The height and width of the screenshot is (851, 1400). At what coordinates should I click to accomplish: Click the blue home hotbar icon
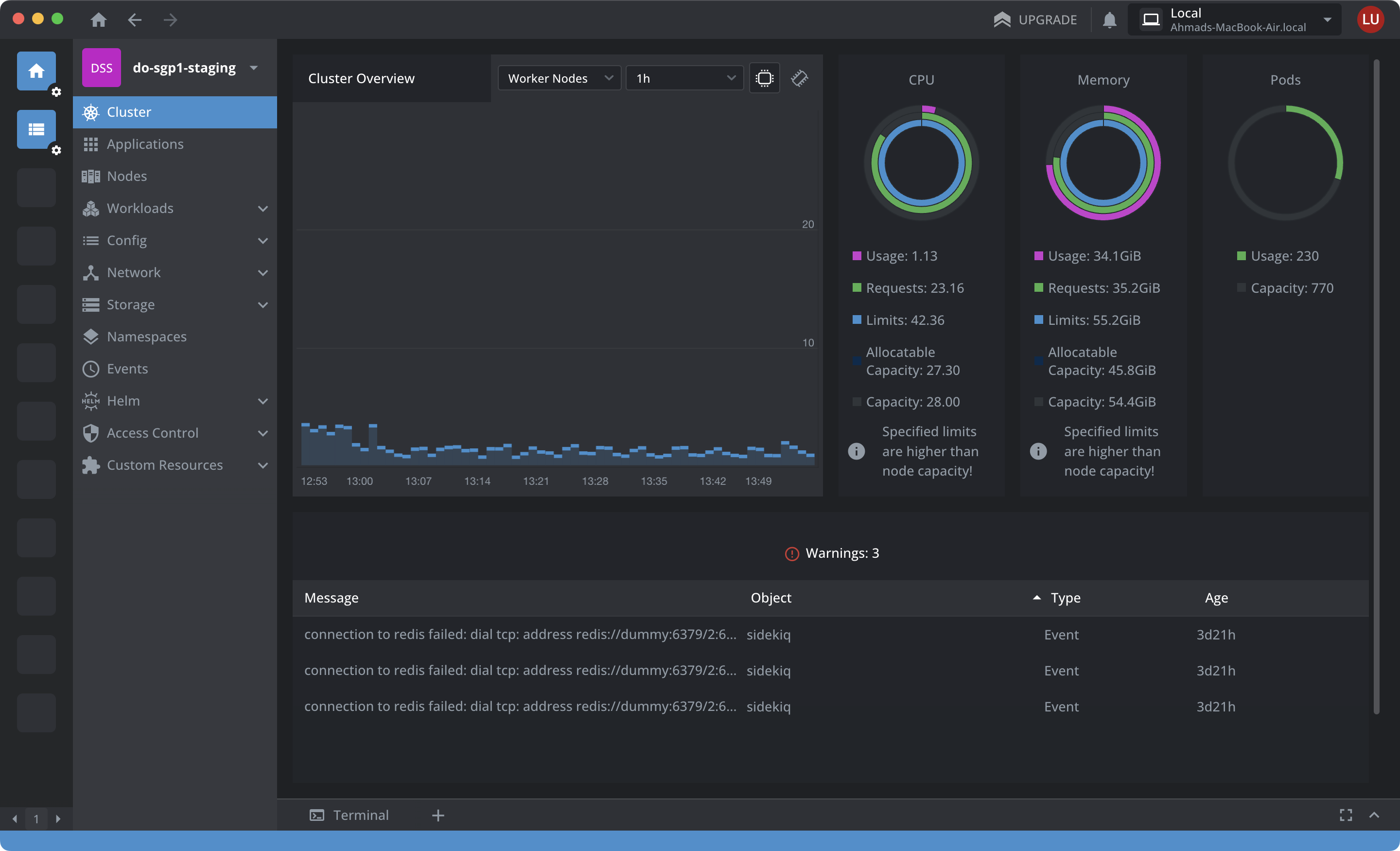coord(36,71)
